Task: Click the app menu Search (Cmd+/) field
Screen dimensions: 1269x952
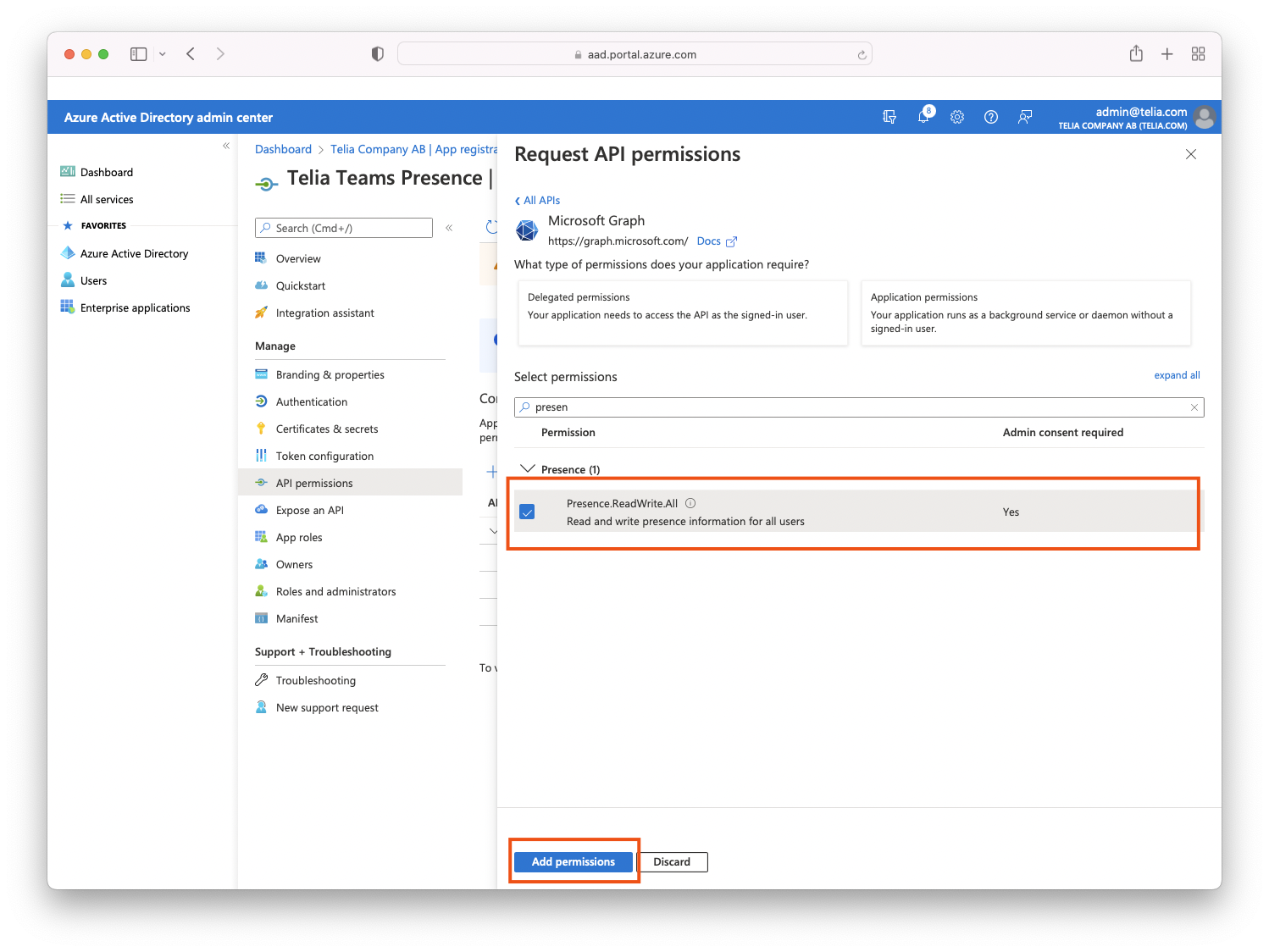Action: (344, 228)
